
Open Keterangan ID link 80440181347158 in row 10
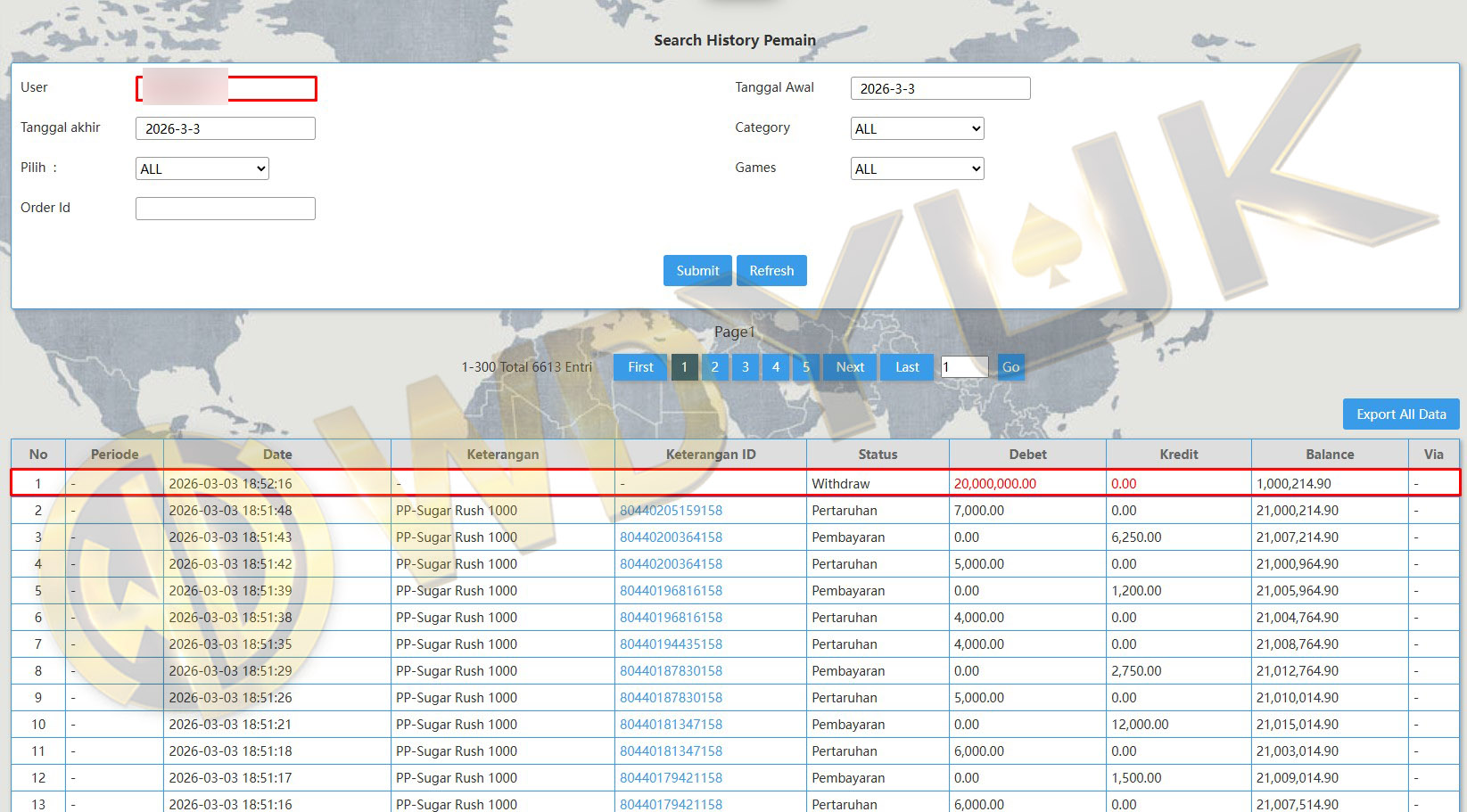(x=671, y=725)
